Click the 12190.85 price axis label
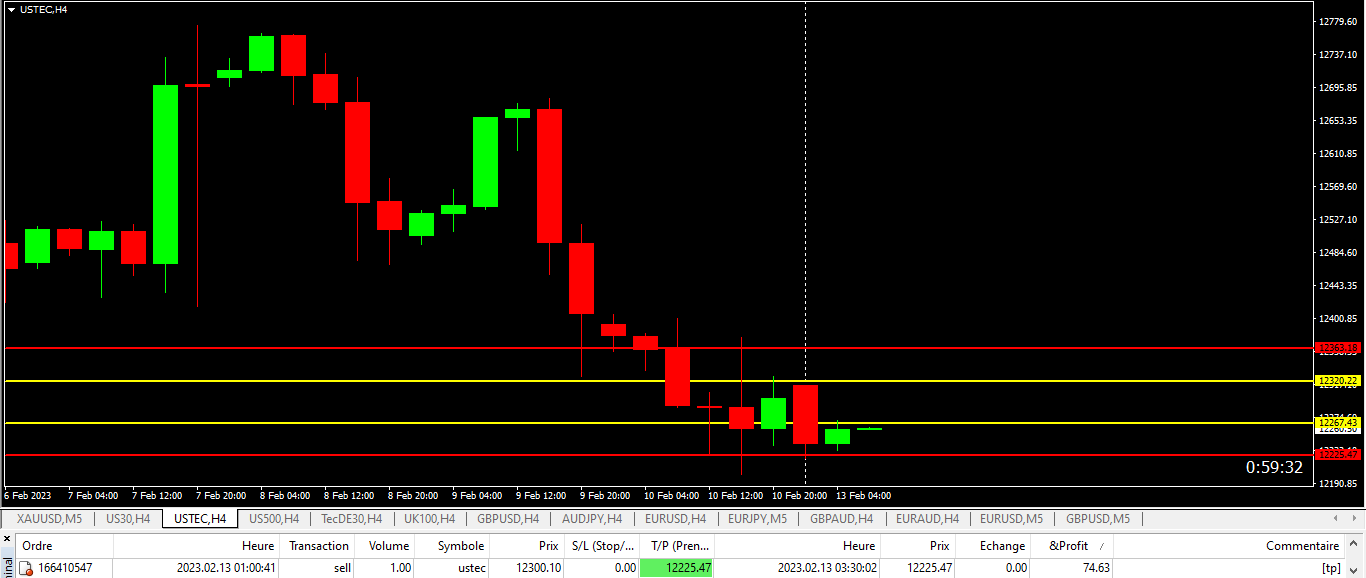 [x=1336, y=484]
